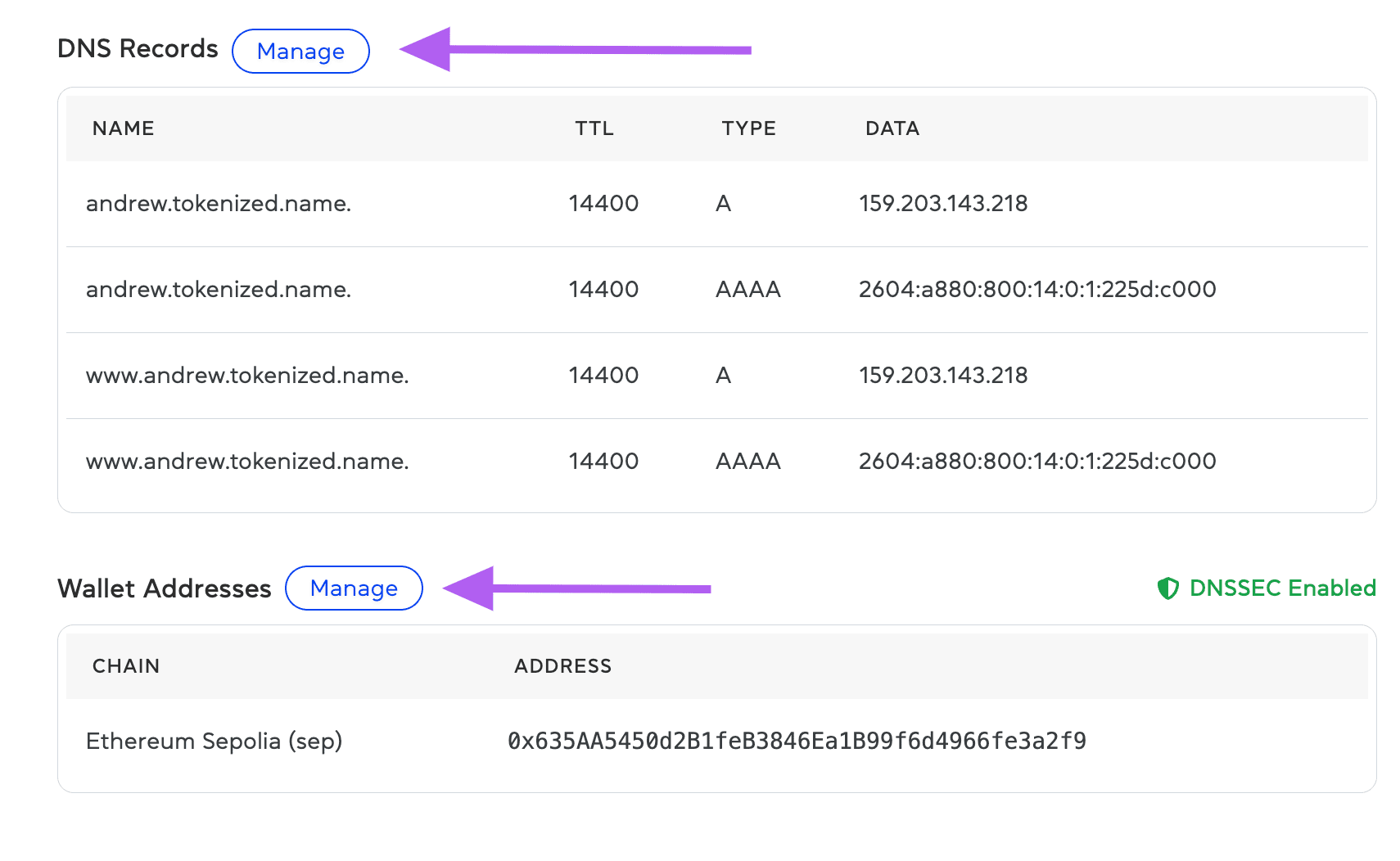Image resolution: width=1400 pixels, height=861 pixels.
Task: Click the DATA column header
Action: tap(892, 128)
